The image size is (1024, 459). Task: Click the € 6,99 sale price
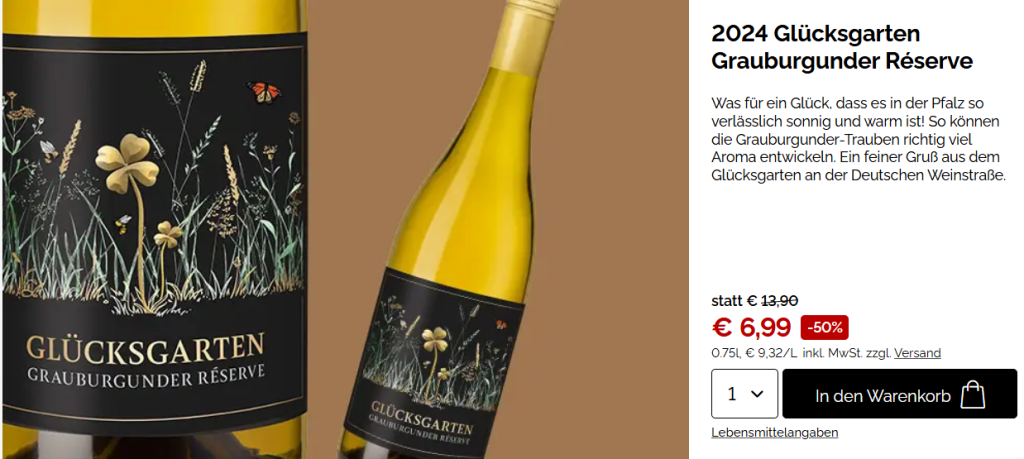click(x=751, y=328)
